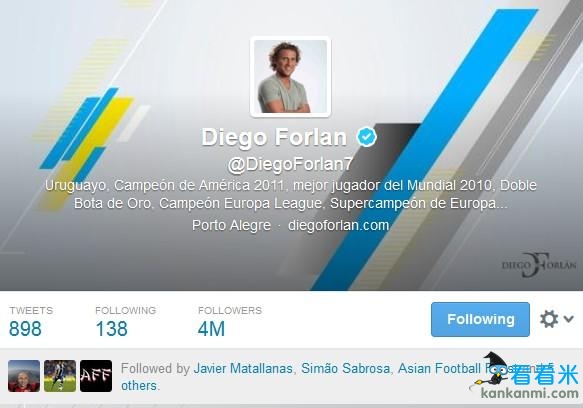The width and height of the screenshot is (583, 408).
Task: Toggle the blue Following button
Action: [480, 319]
